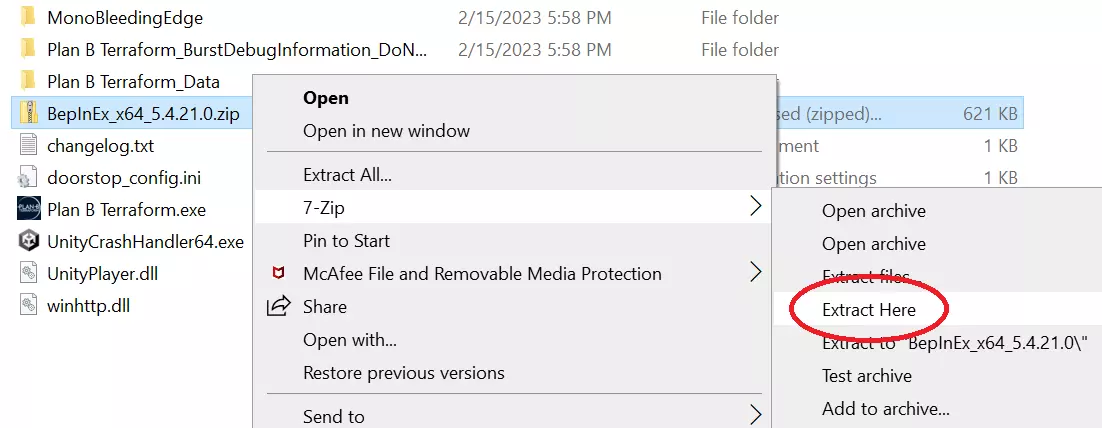
Task: Expand the 7-Zip submenu arrow
Action: (x=755, y=207)
